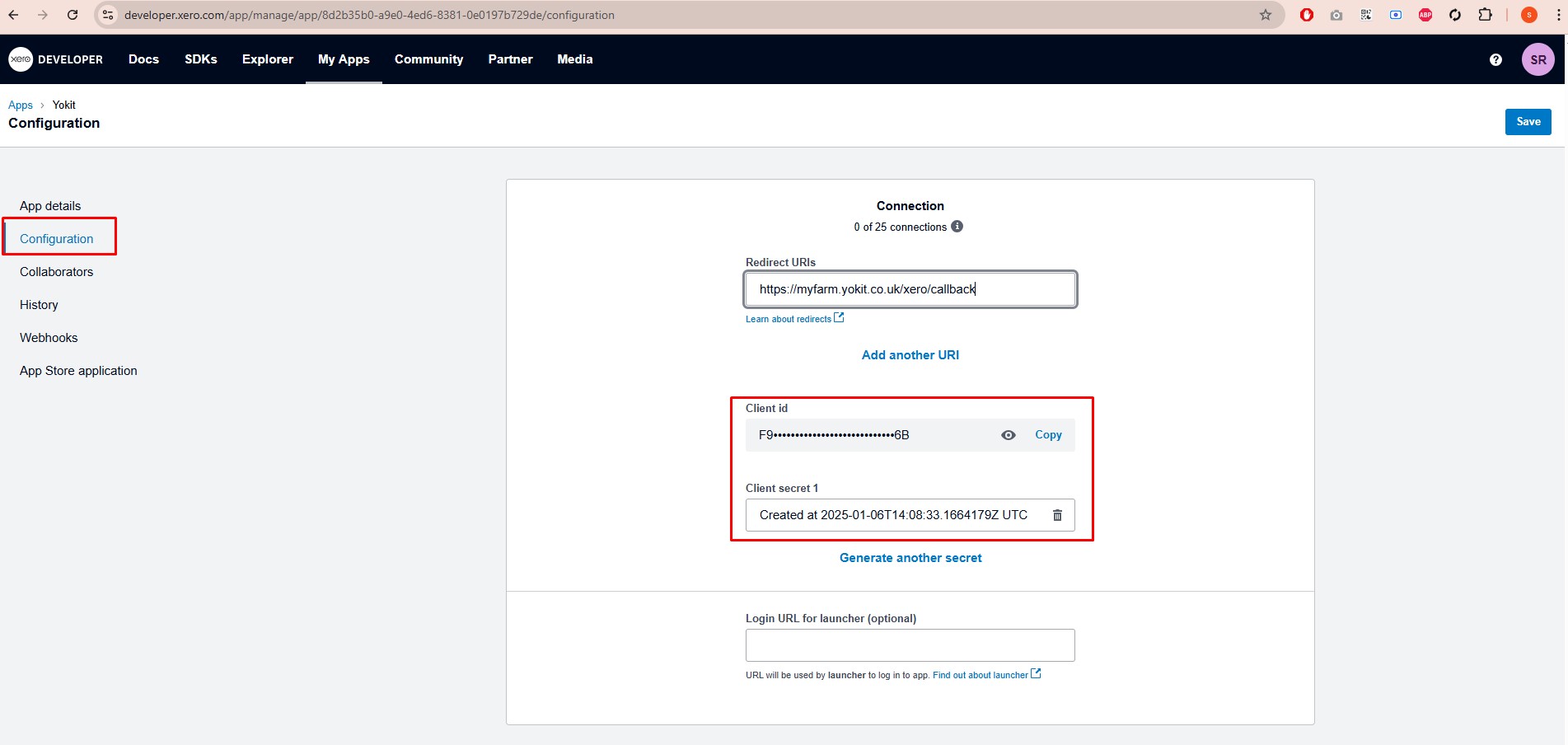1568x745 pixels.
Task: Open the Community menu
Action: click(x=428, y=59)
